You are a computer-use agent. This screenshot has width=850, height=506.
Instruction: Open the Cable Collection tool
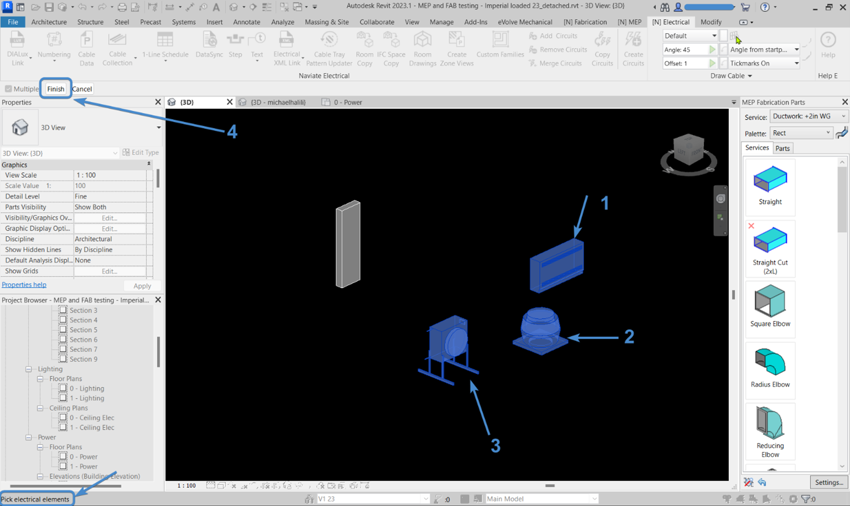117,49
